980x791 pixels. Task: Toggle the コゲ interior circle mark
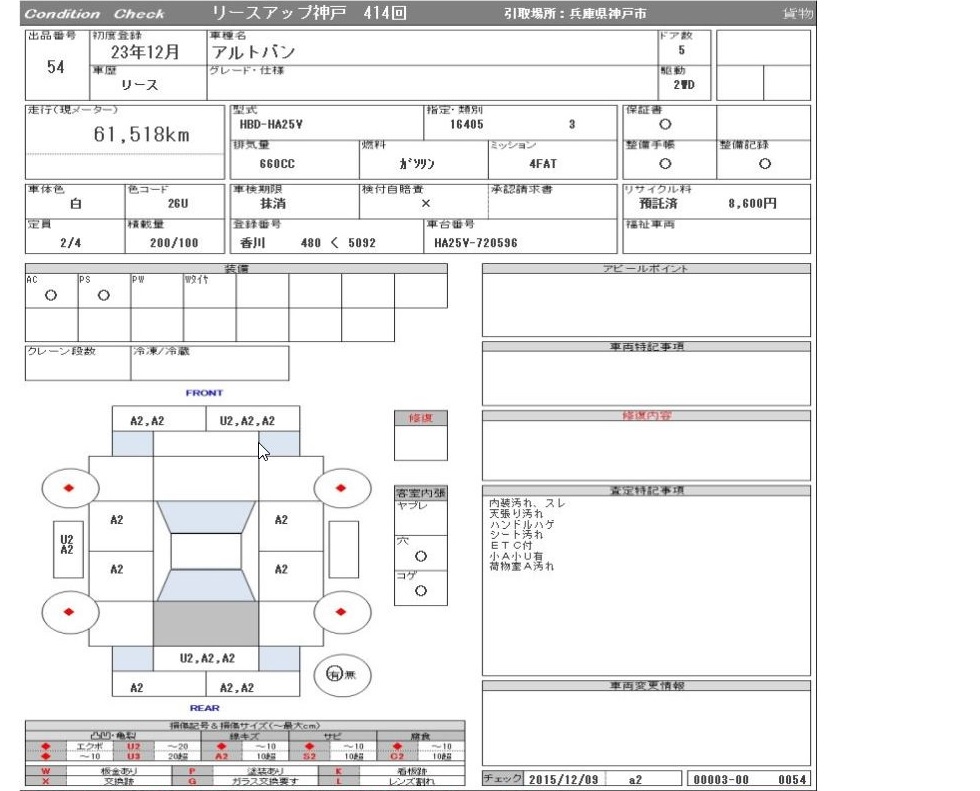(420, 591)
